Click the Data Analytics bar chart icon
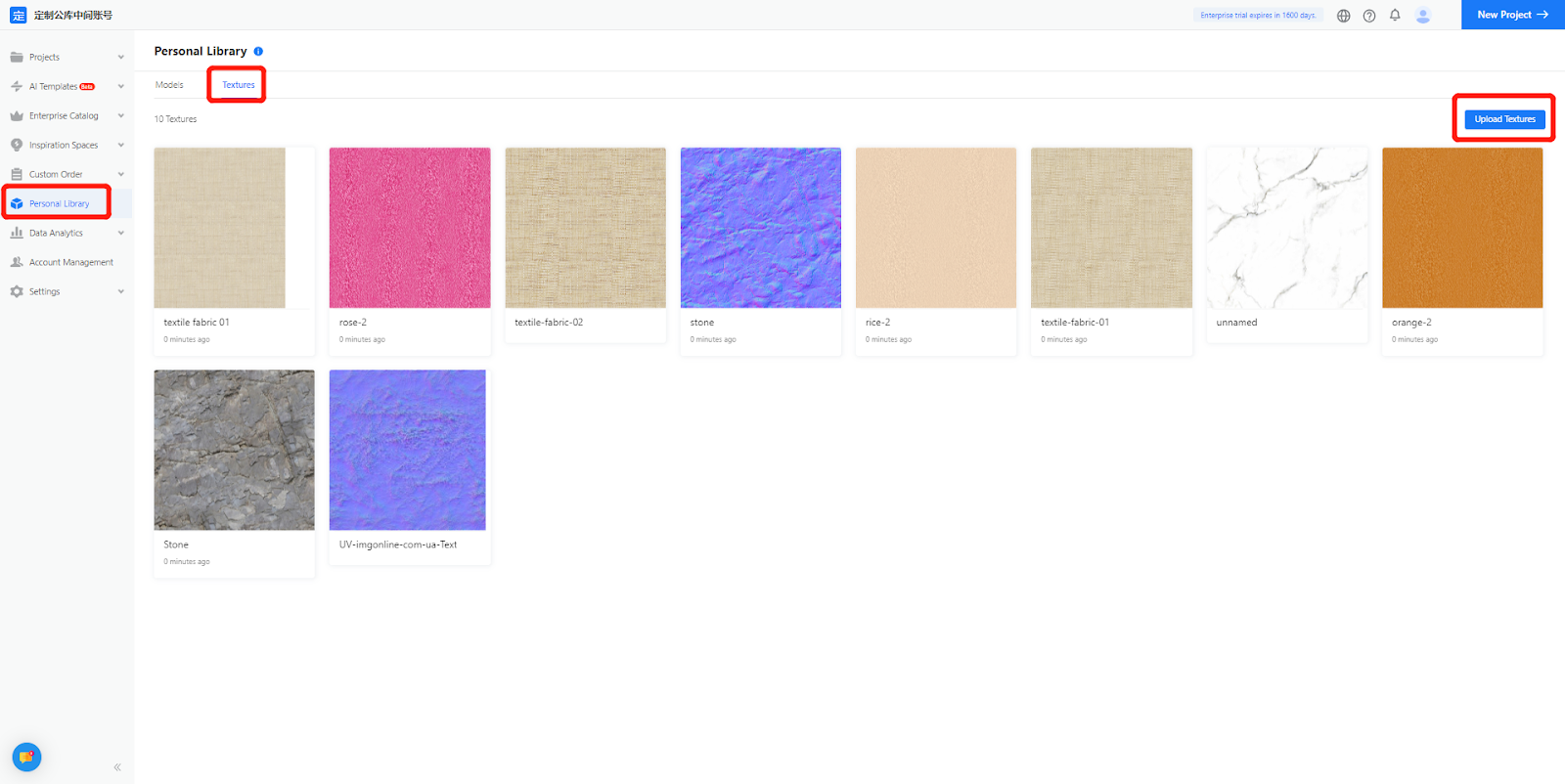 17,233
